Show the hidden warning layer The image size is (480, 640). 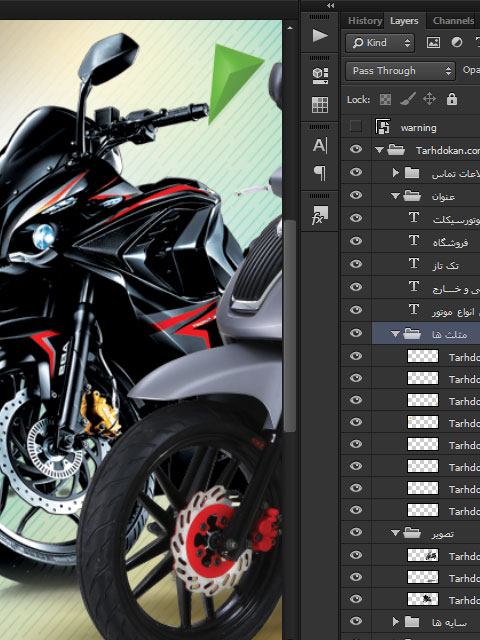[356, 127]
